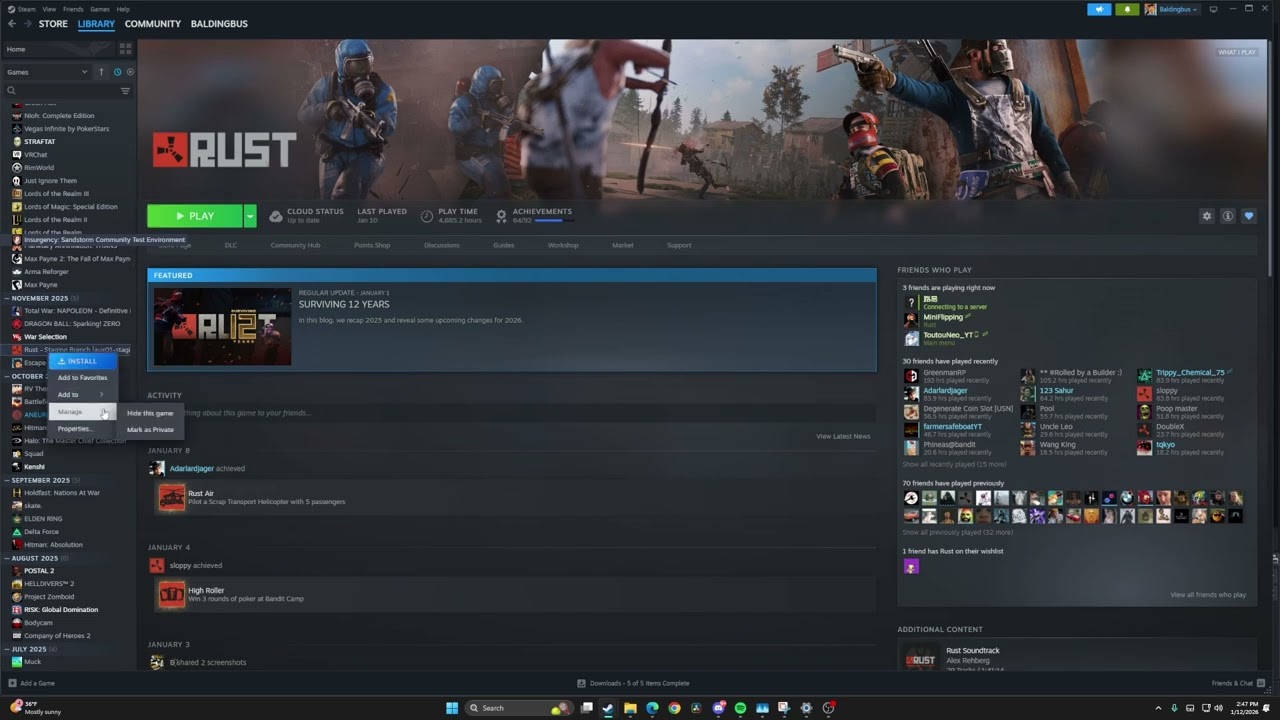Open Friends & Chat
This screenshot has height=720, width=1280.
pyautogui.click(x=1237, y=684)
